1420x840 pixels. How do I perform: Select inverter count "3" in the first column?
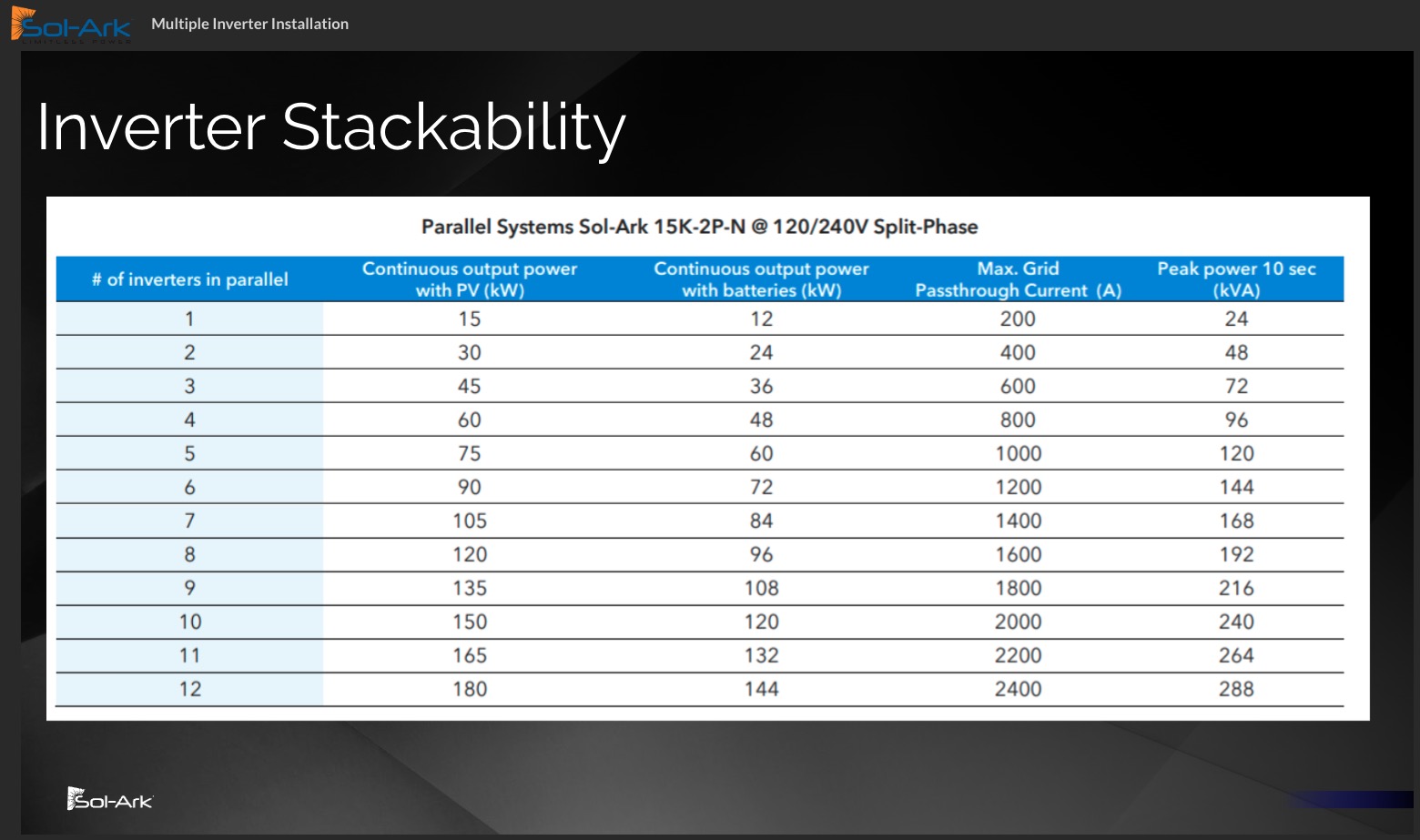coord(189,386)
